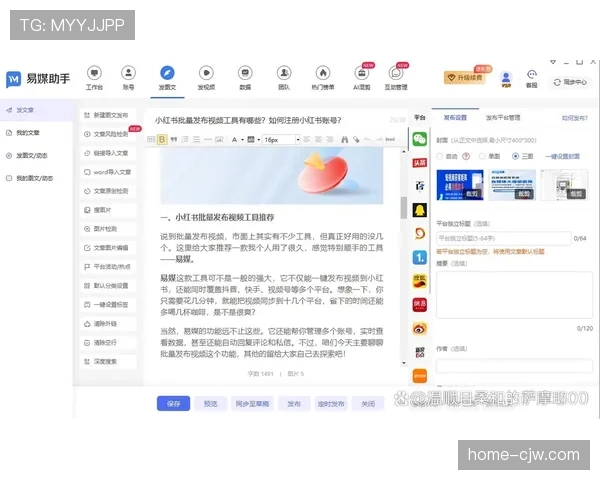Click the horizontal rule toolbar icon
This screenshot has width=600, height=480.
tap(208, 139)
